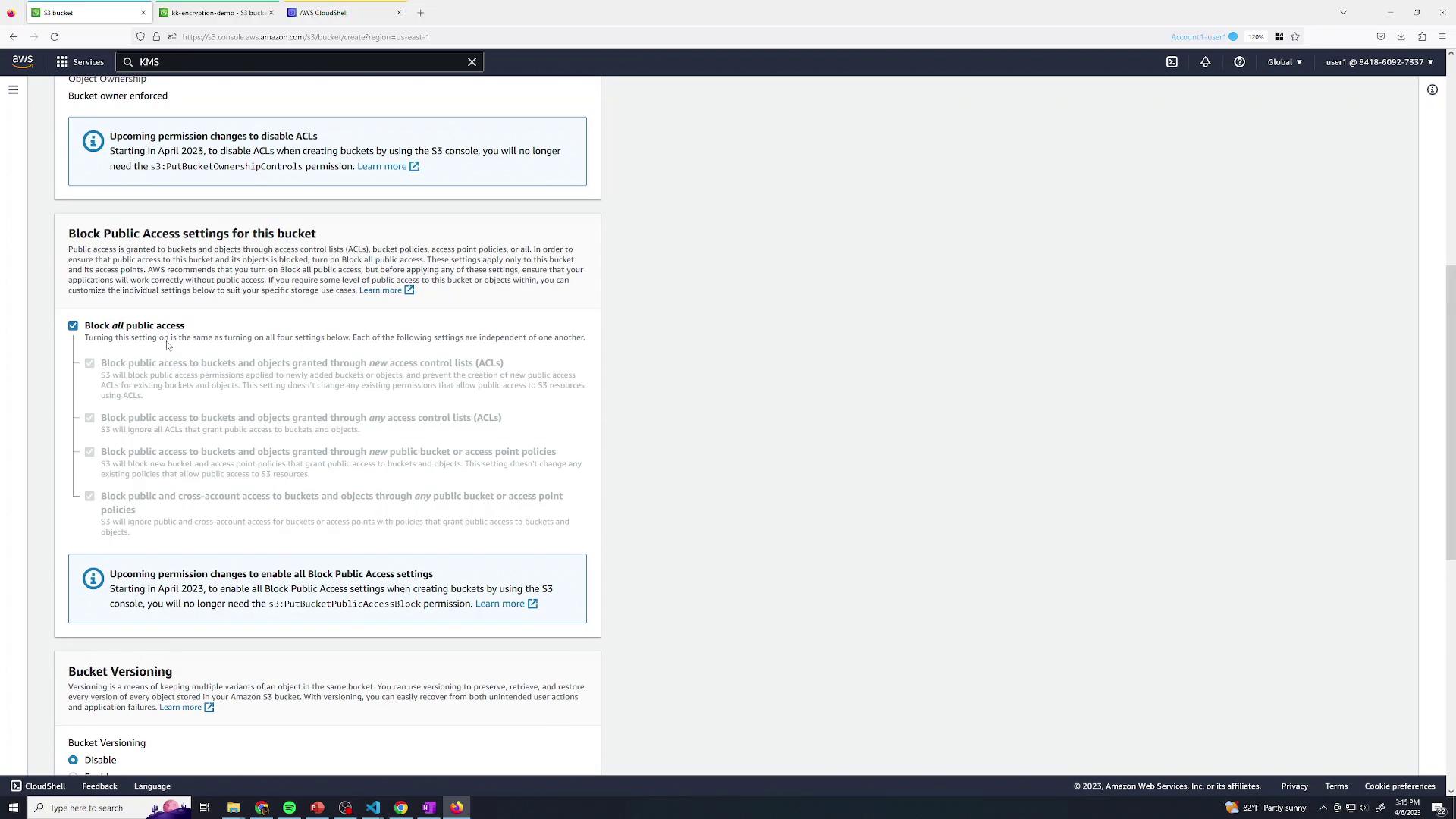1456x819 pixels.
Task: Open the Global region dropdown
Action: click(x=1285, y=62)
